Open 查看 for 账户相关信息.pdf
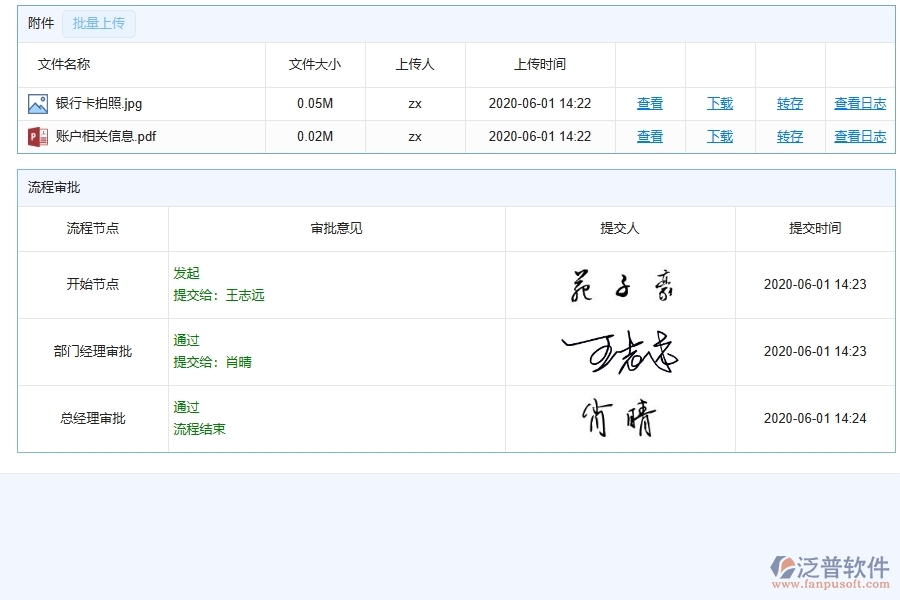Screen dimensions: 900x600 pos(649,136)
